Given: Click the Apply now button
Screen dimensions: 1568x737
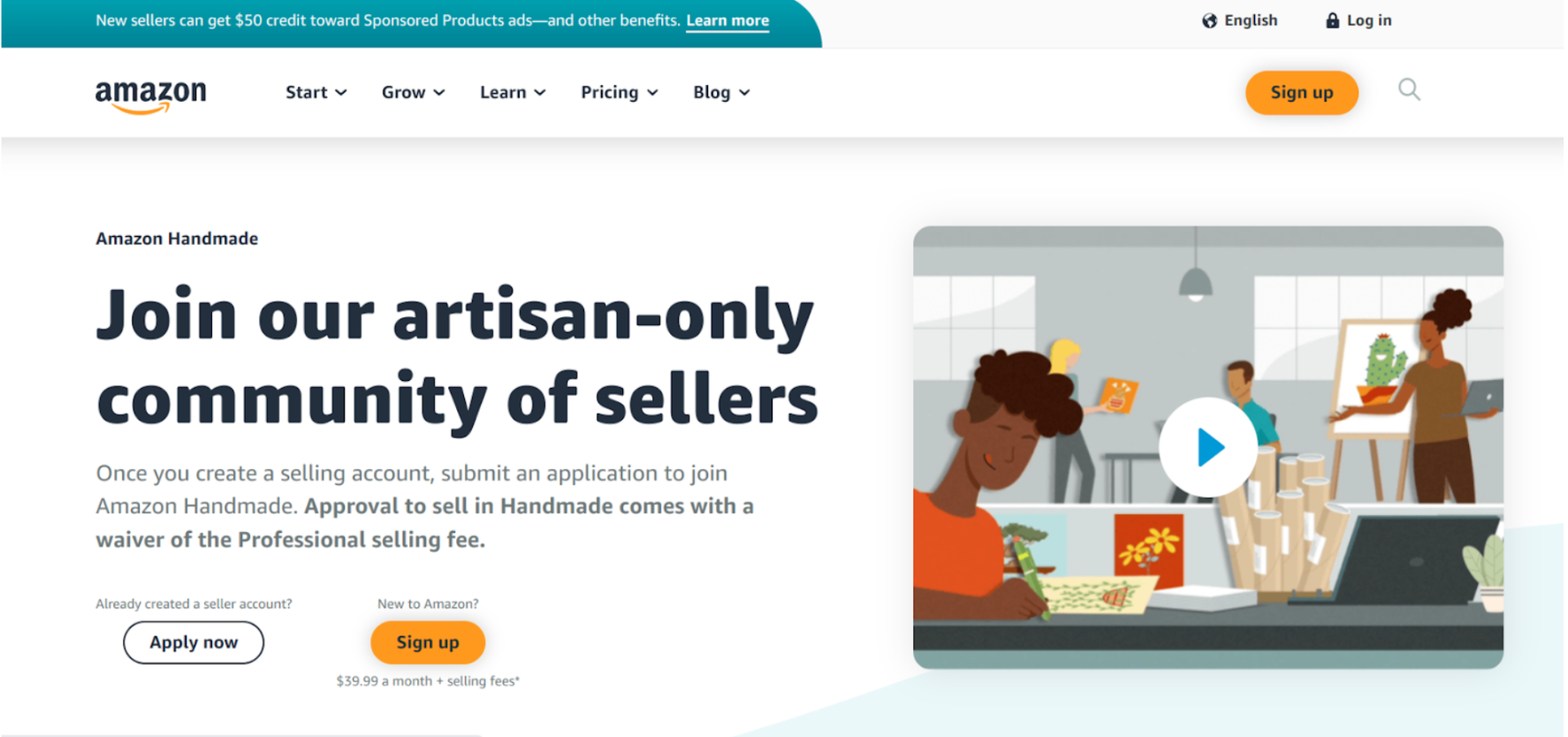Looking at the screenshot, I should point(194,642).
